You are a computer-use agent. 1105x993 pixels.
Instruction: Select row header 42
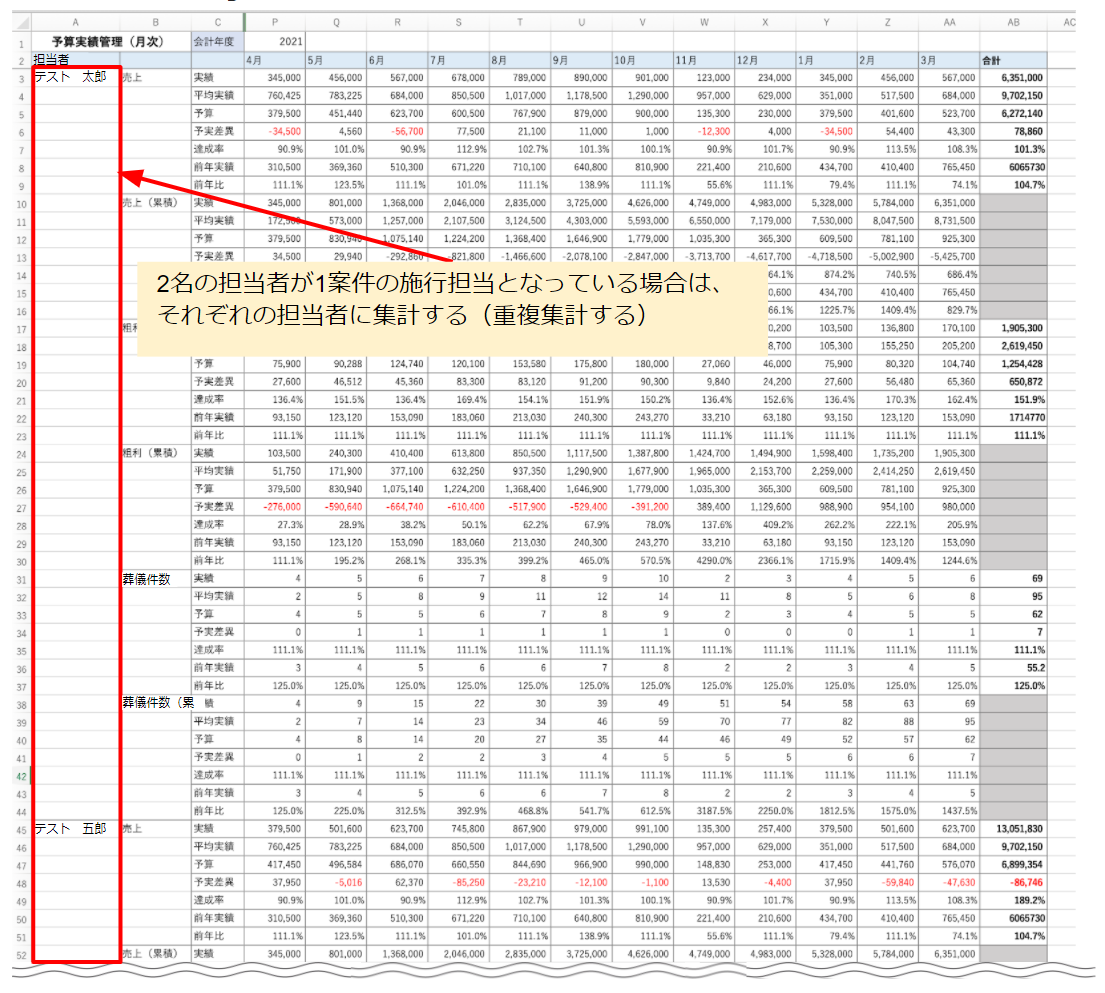pyautogui.click(x=20, y=776)
